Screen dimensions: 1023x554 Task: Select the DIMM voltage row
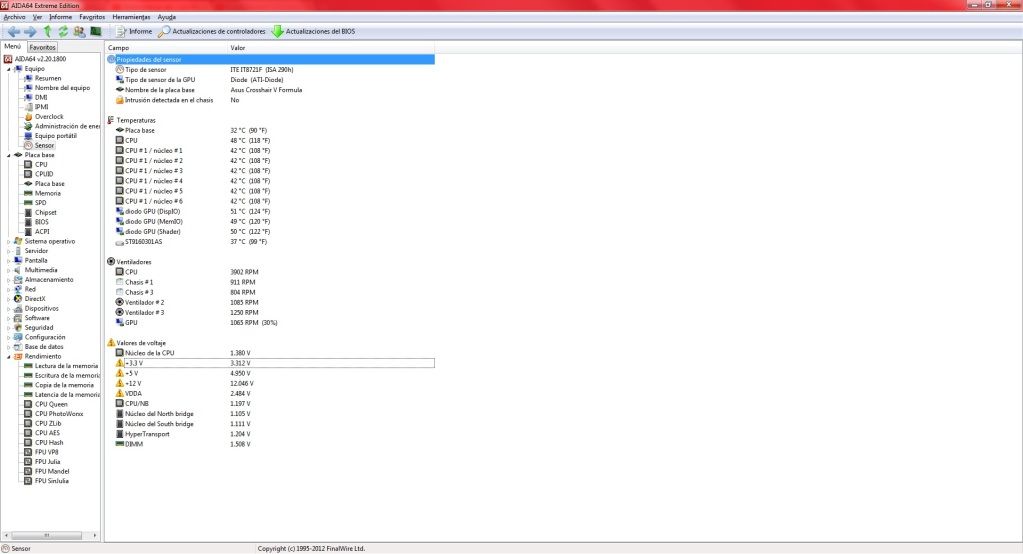[x=271, y=444]
